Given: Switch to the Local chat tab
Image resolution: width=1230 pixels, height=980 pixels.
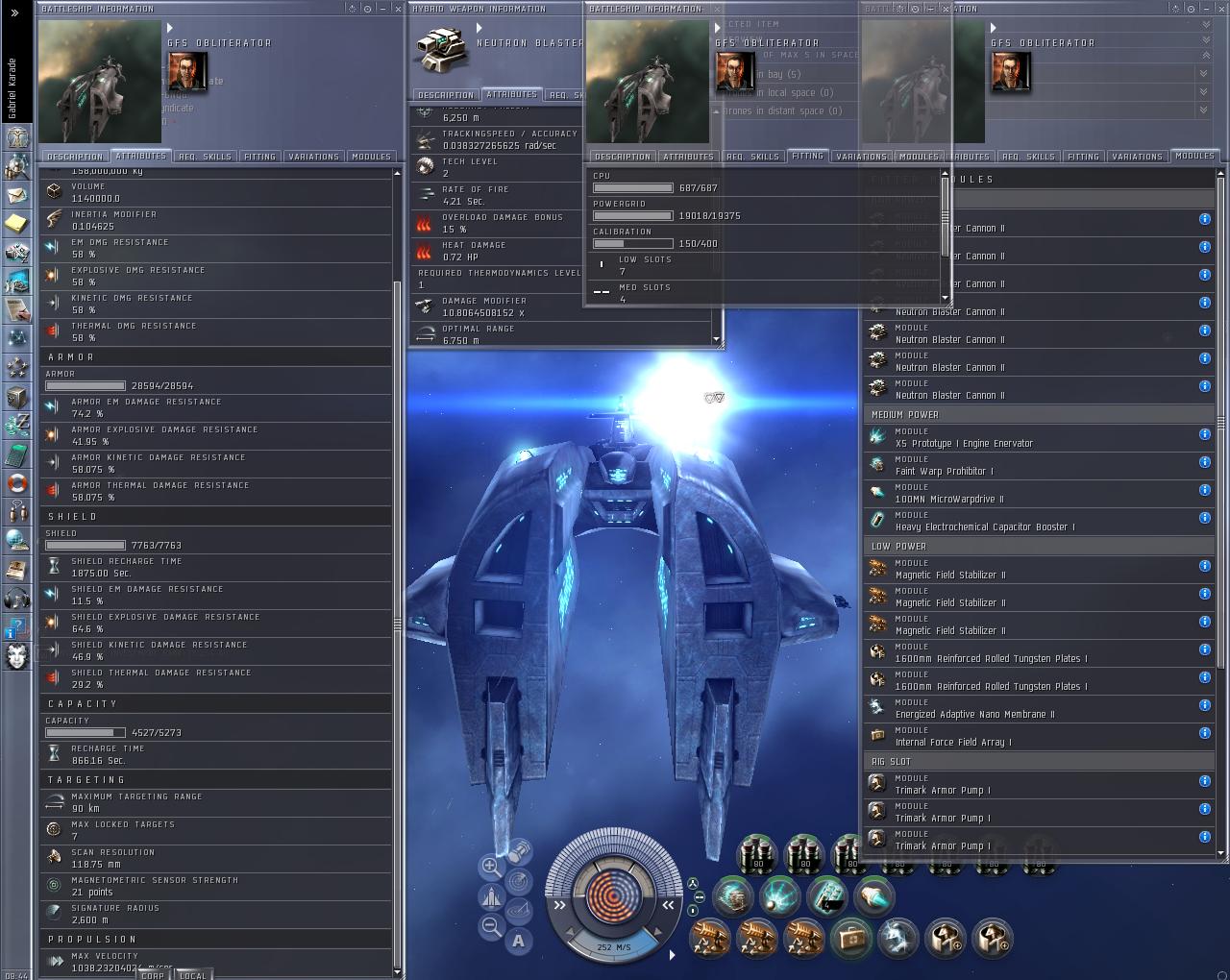Looking at the screenshot, I should pyautogui.click(x=192, y=974).
